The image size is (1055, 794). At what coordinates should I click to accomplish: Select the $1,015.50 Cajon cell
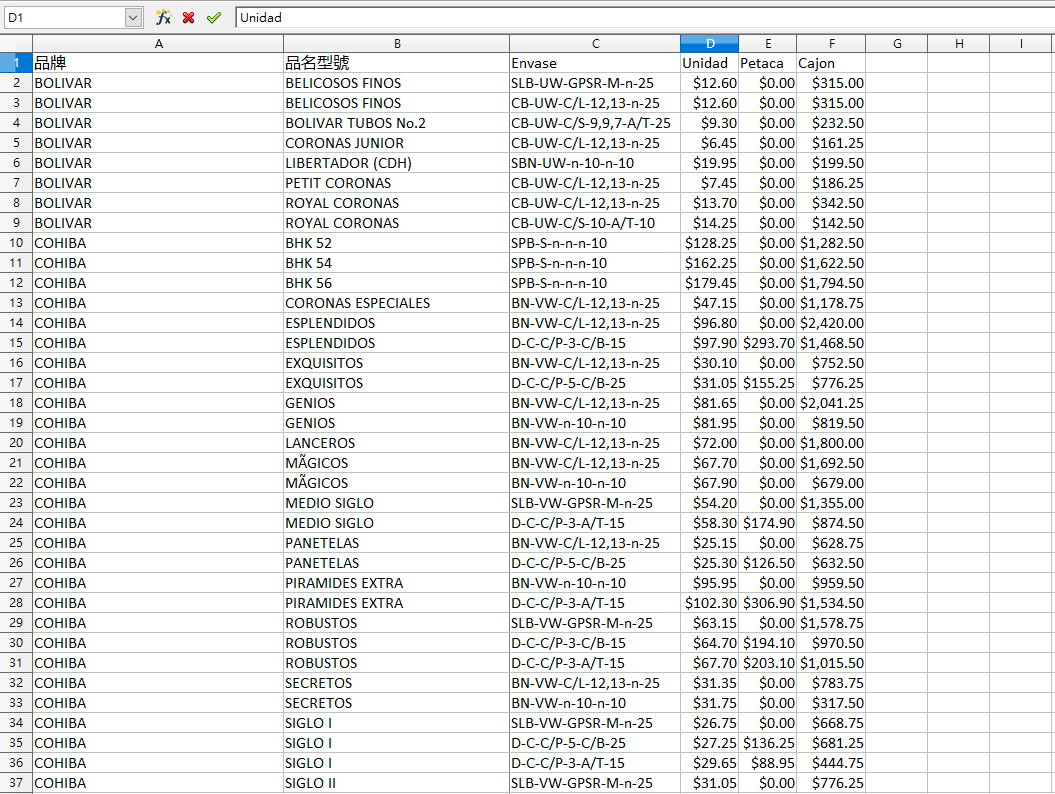831,663
